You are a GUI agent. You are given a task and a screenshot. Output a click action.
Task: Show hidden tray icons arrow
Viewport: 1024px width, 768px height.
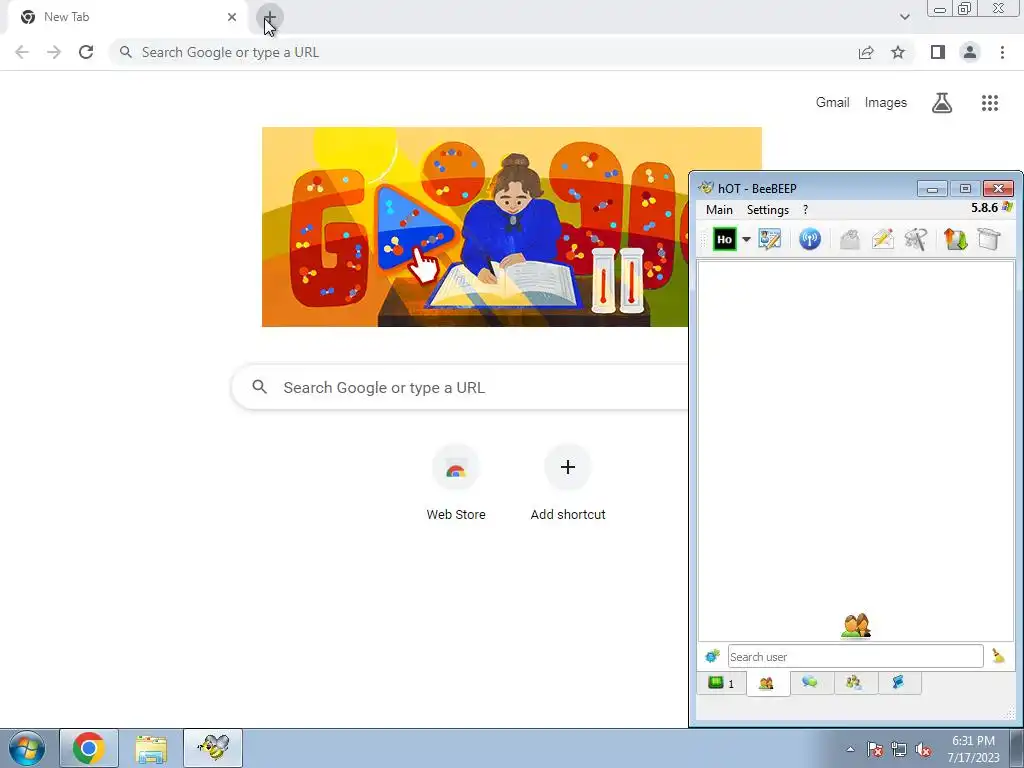click(850, 749)
